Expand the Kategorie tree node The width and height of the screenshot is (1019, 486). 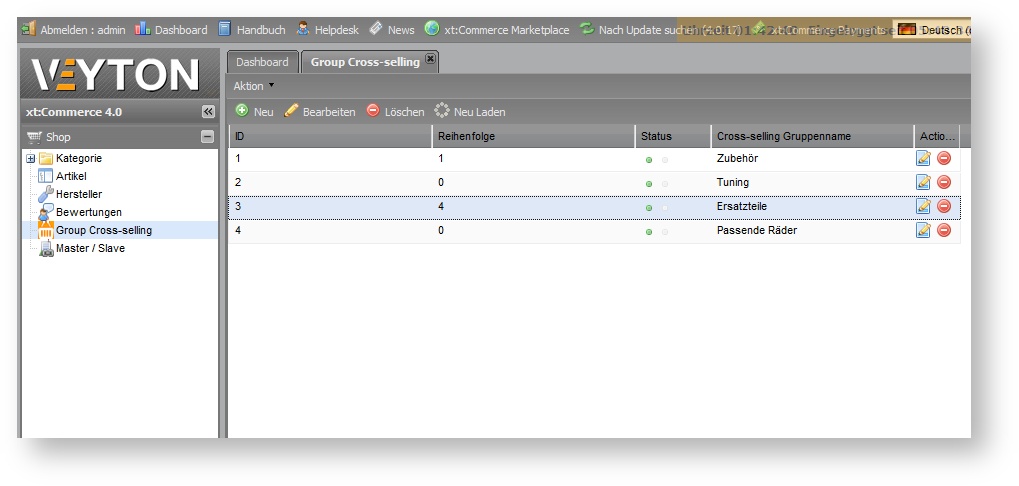pos(30,158)
